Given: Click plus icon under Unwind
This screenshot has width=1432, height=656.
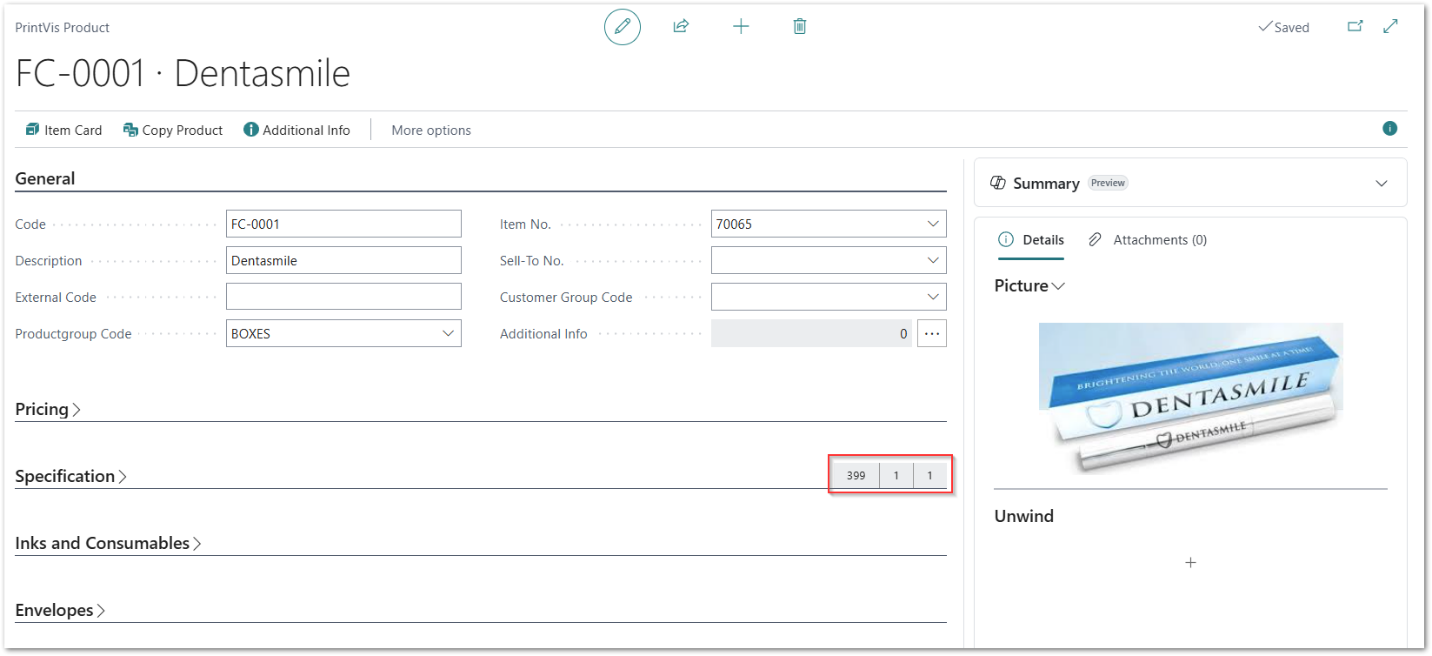Looking at the screenshot, I should [x=1190, y=563].
